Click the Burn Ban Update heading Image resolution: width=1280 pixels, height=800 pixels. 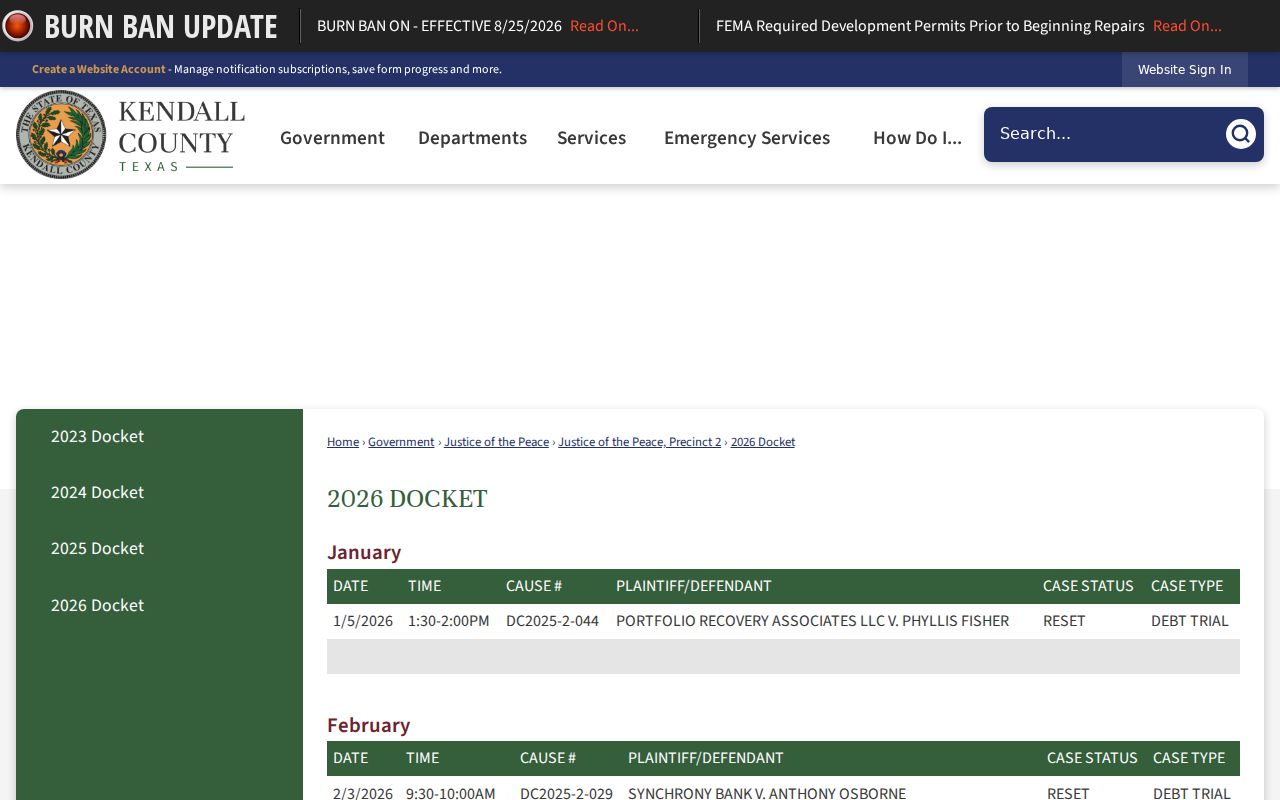tap(161, 26)
